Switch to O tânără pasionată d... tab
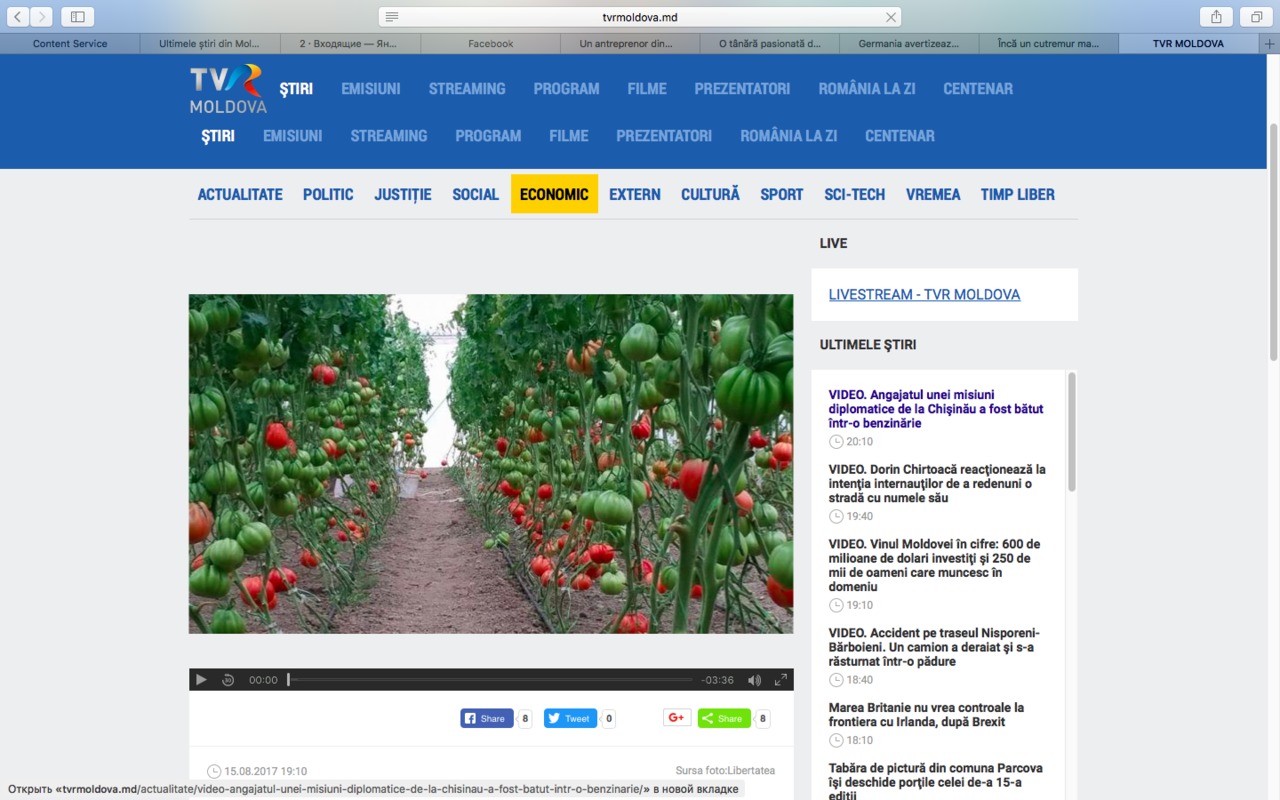1280x800 pixels. point(770,44)
